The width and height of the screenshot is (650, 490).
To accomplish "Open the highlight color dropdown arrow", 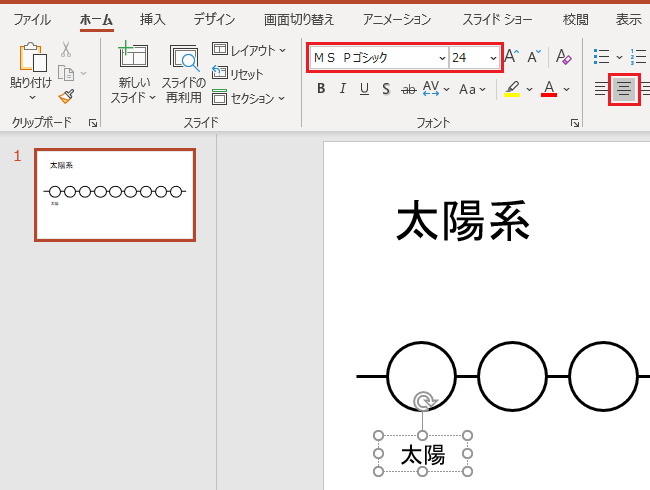I will click(x=529, y=89).
